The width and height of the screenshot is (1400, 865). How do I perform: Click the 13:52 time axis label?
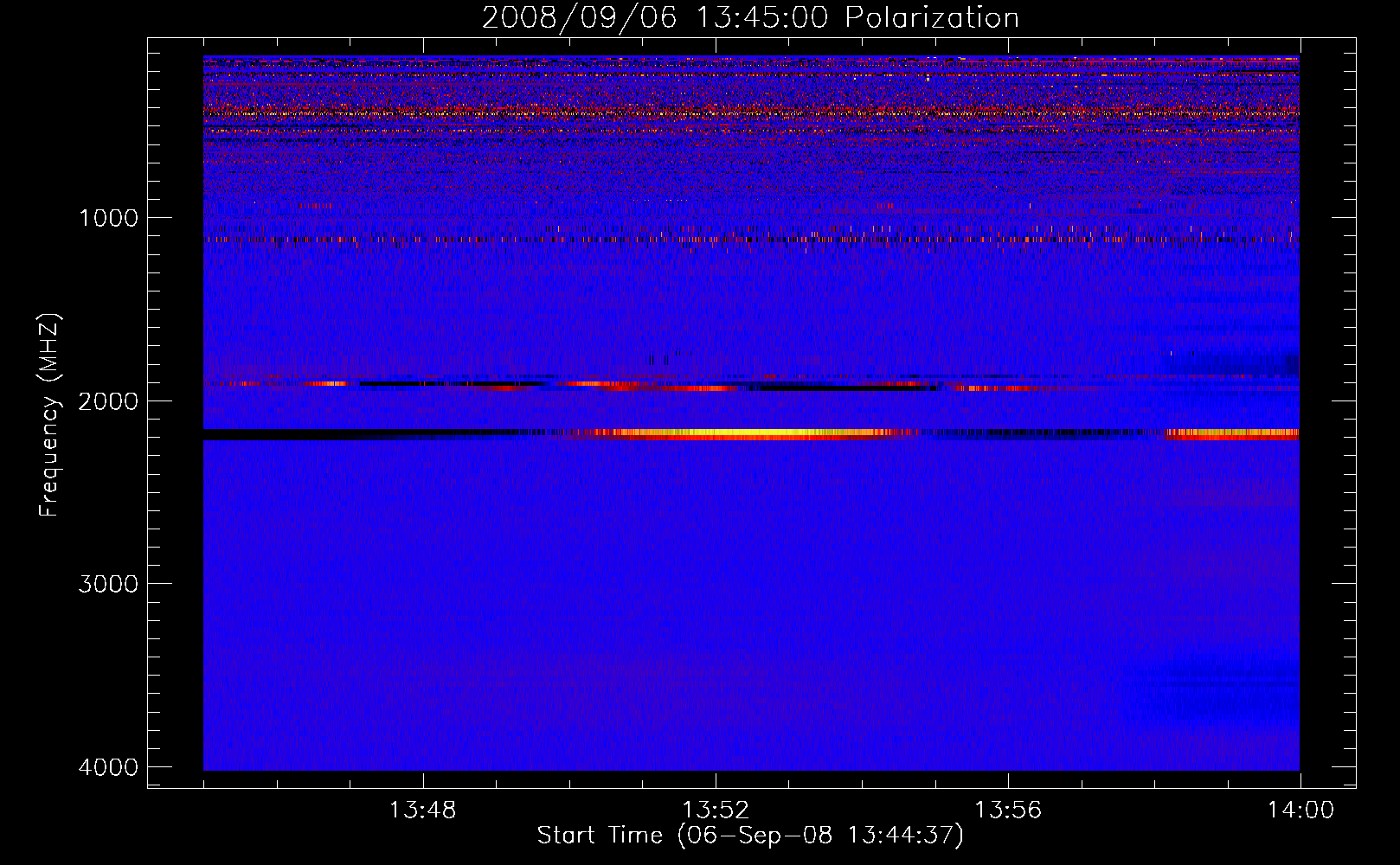716,811
